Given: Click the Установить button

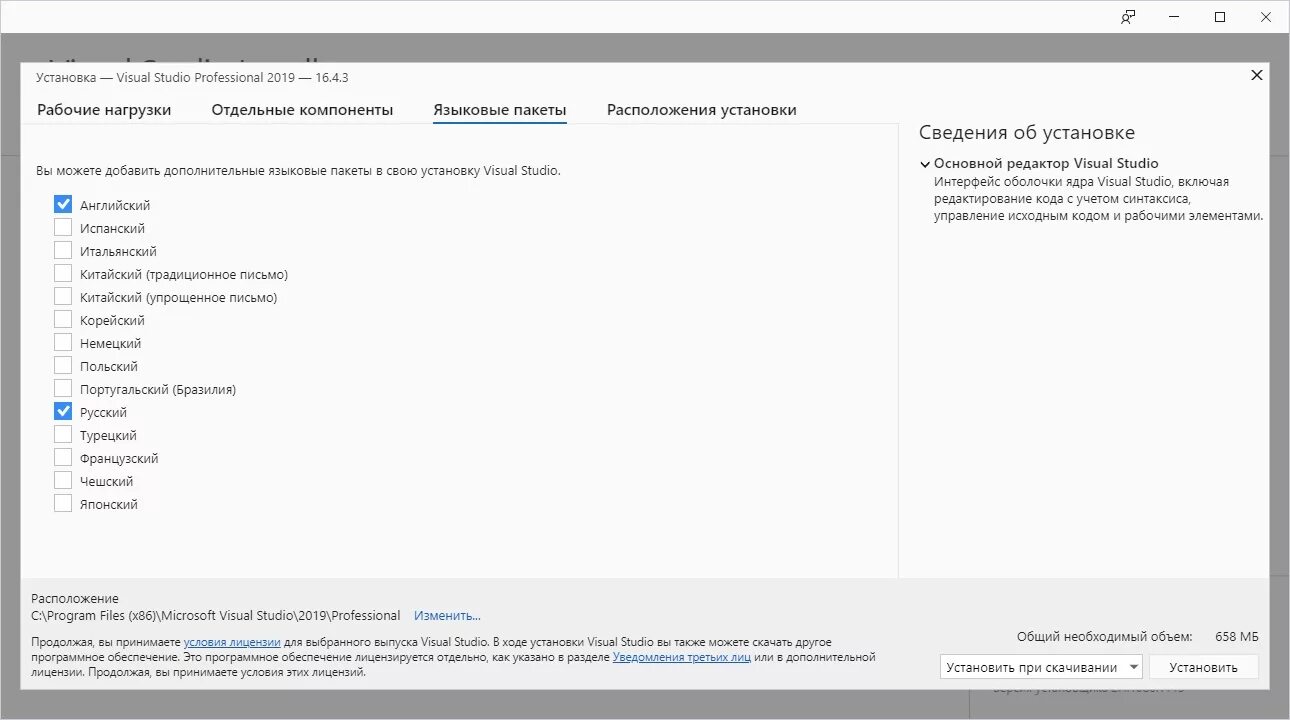Looking at the screenshot, I should 1204,666.
